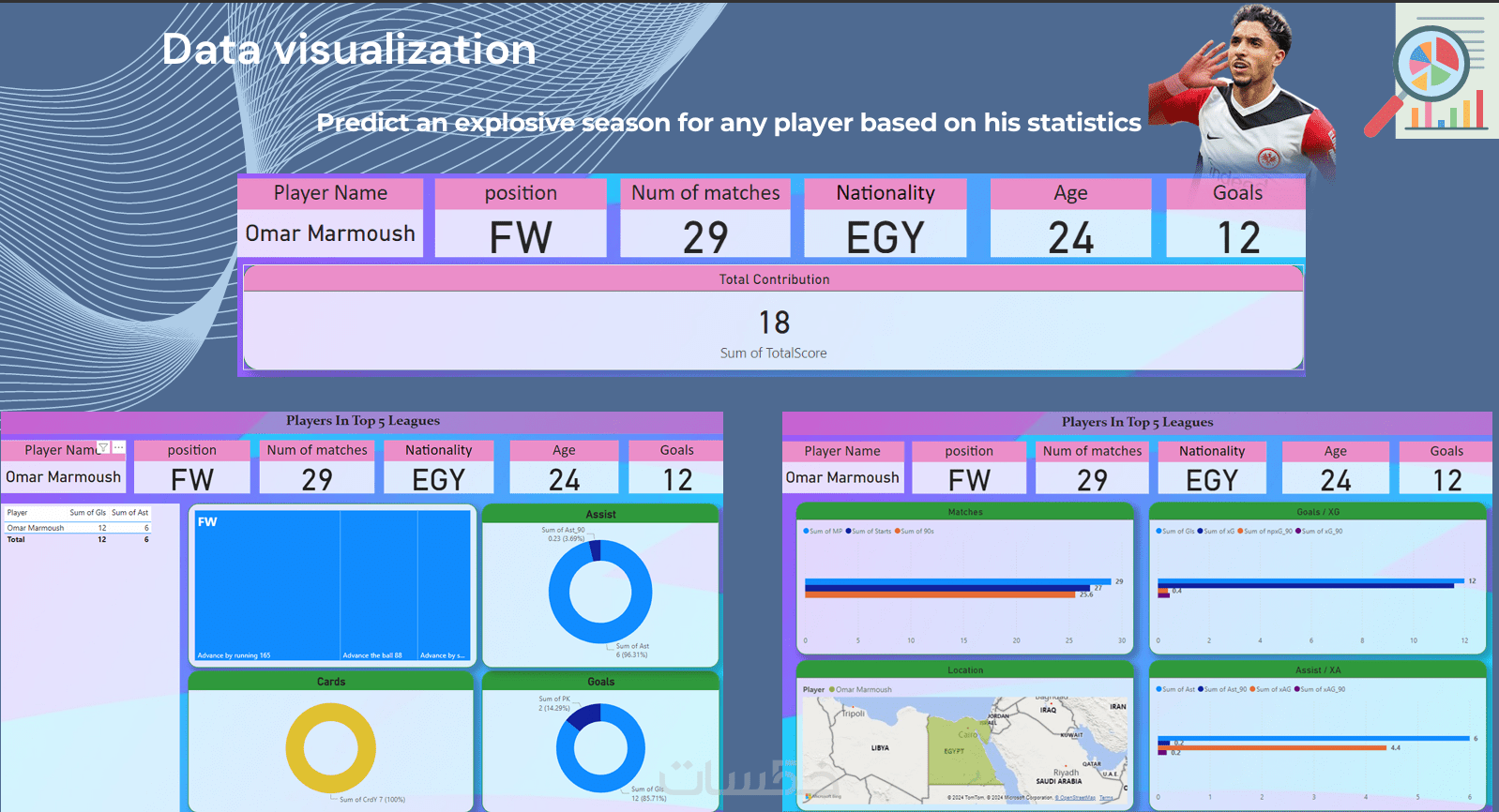1499x812 pixels.
Task: Click the 'Predict an explosive season' subtitle
Action: click(728, 123)
